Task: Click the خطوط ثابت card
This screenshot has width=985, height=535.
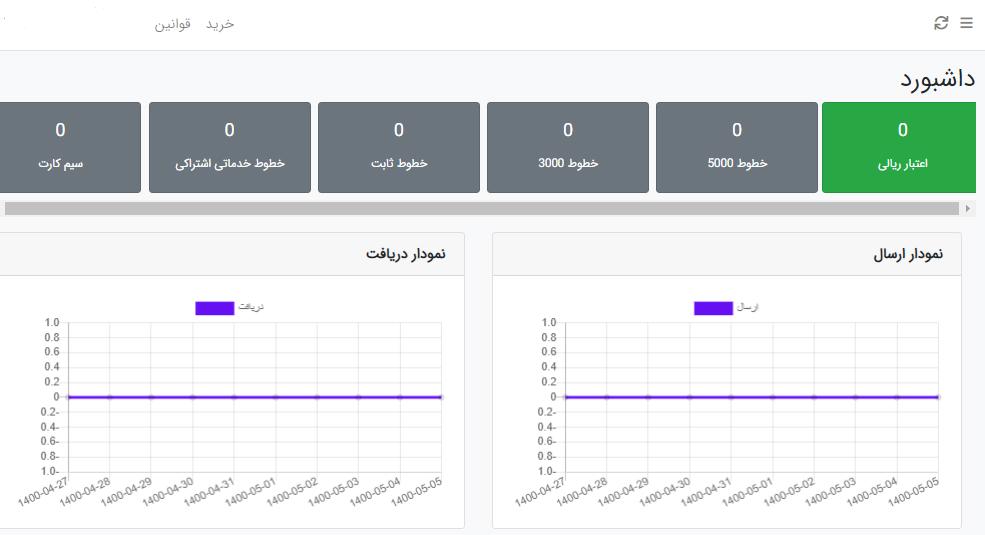Action: click(x=398, y=147)
